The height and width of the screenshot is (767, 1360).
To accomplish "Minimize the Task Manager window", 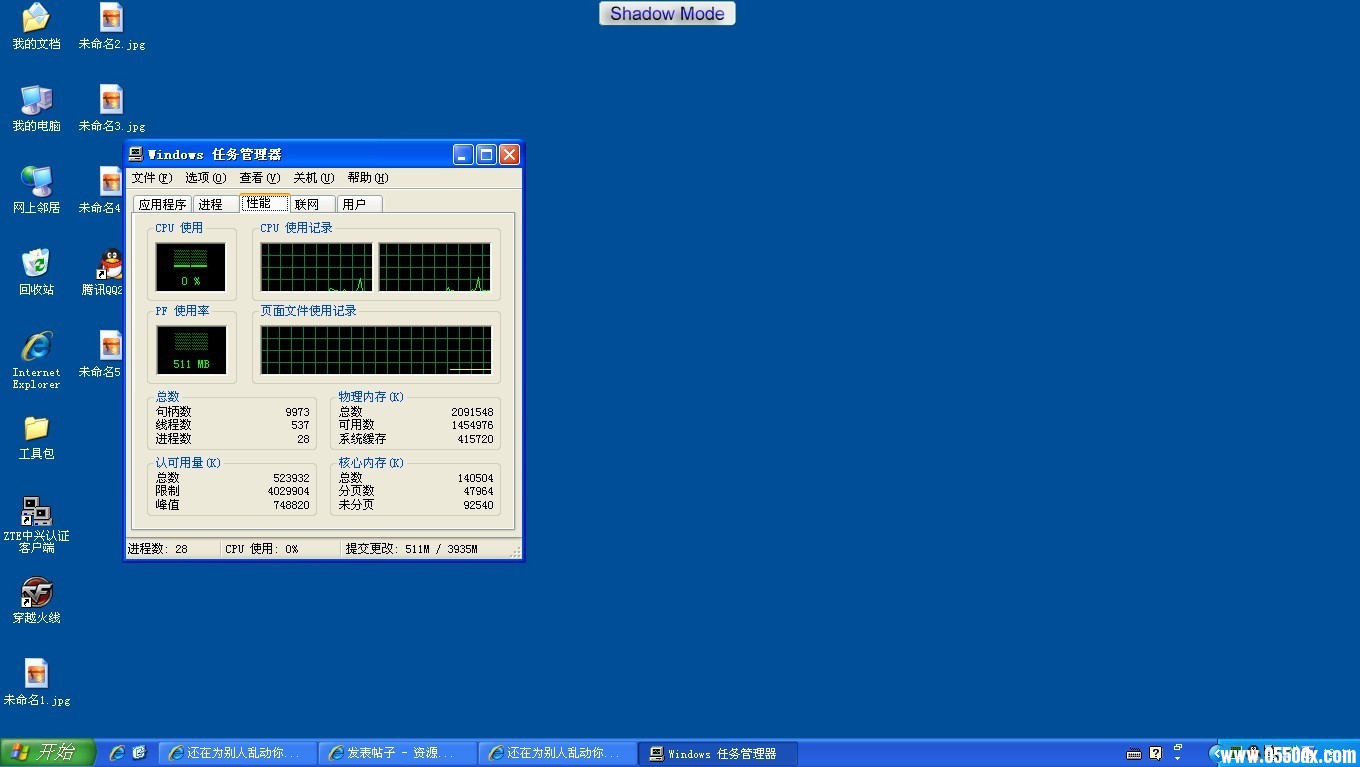I will tap(463, 154).
